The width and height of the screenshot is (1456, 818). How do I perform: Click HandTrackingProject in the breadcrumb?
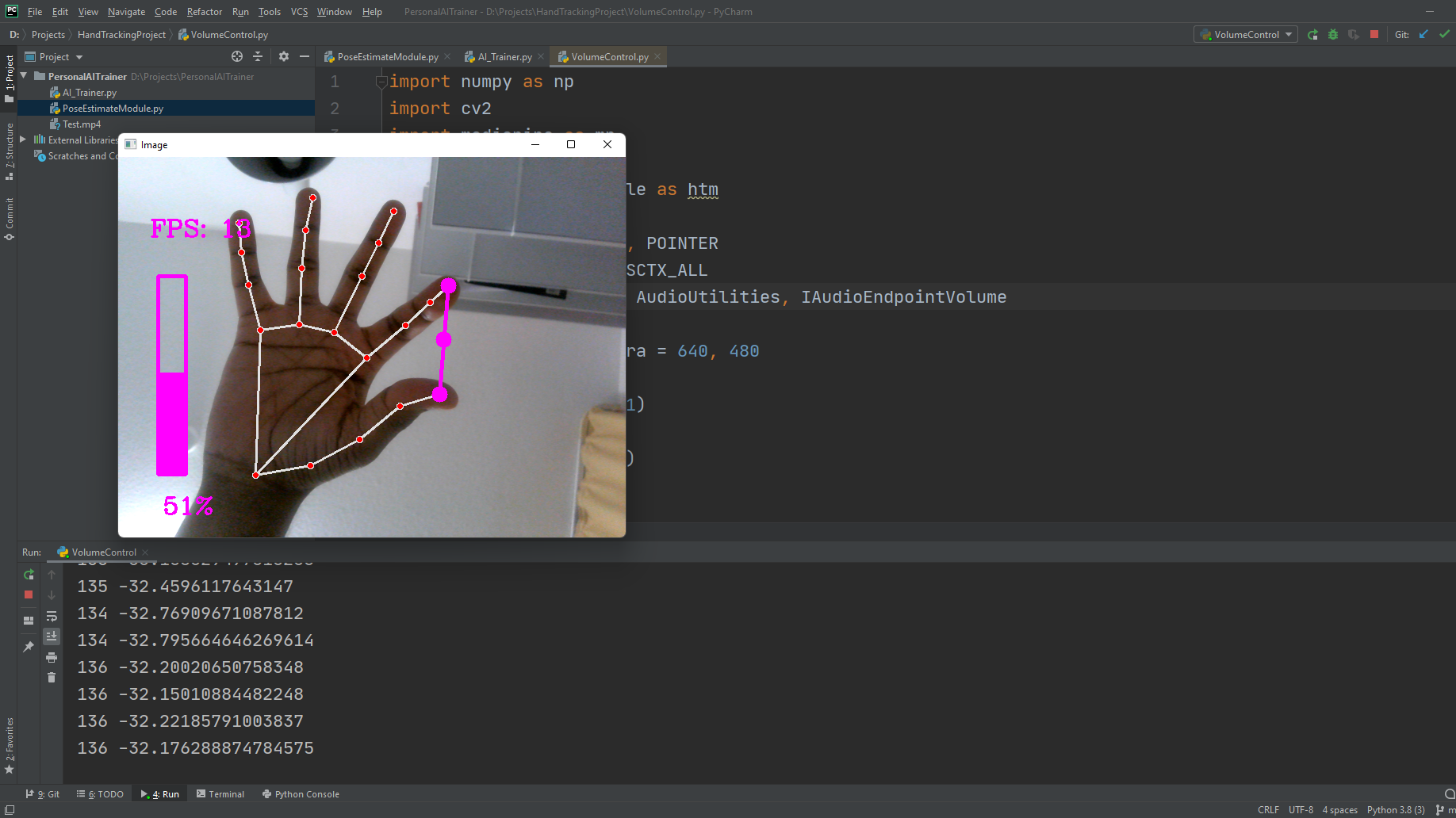coord(121,34)
